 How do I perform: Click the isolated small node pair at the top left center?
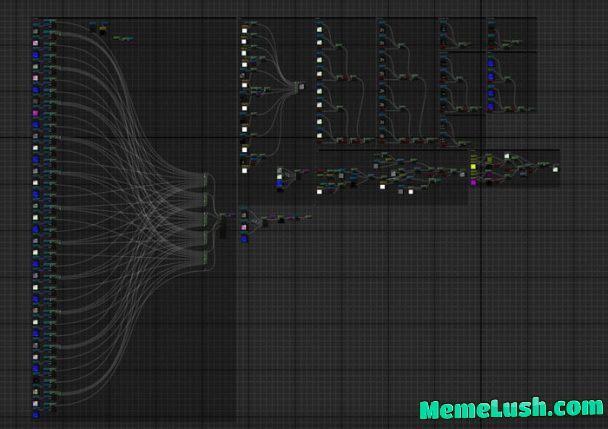(x=125, y=38)
